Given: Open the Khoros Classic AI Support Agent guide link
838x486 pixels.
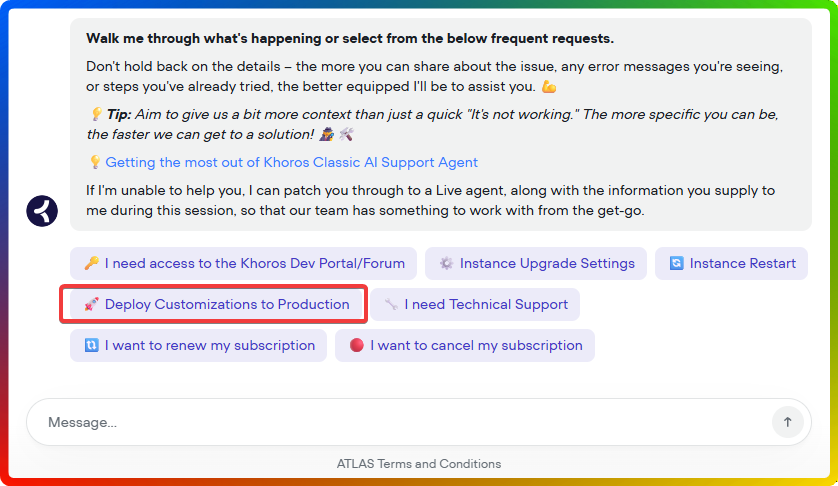Looking at the screenshot, I should [291, 162].
